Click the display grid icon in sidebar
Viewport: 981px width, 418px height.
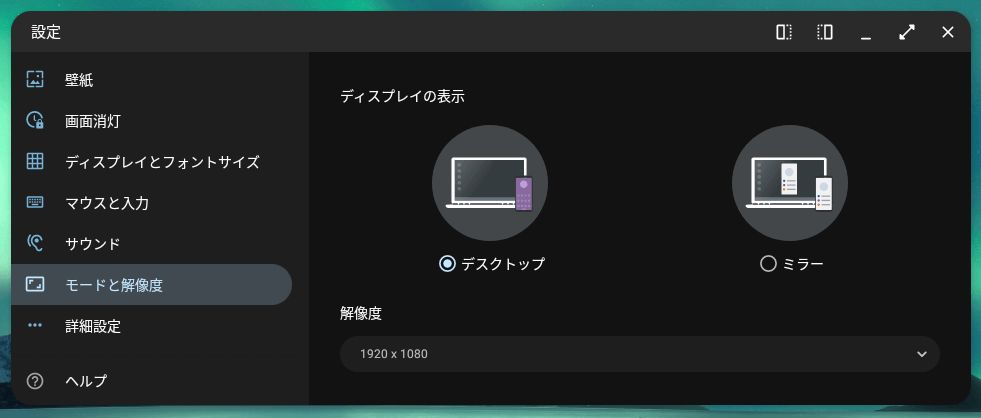[35, 161]
